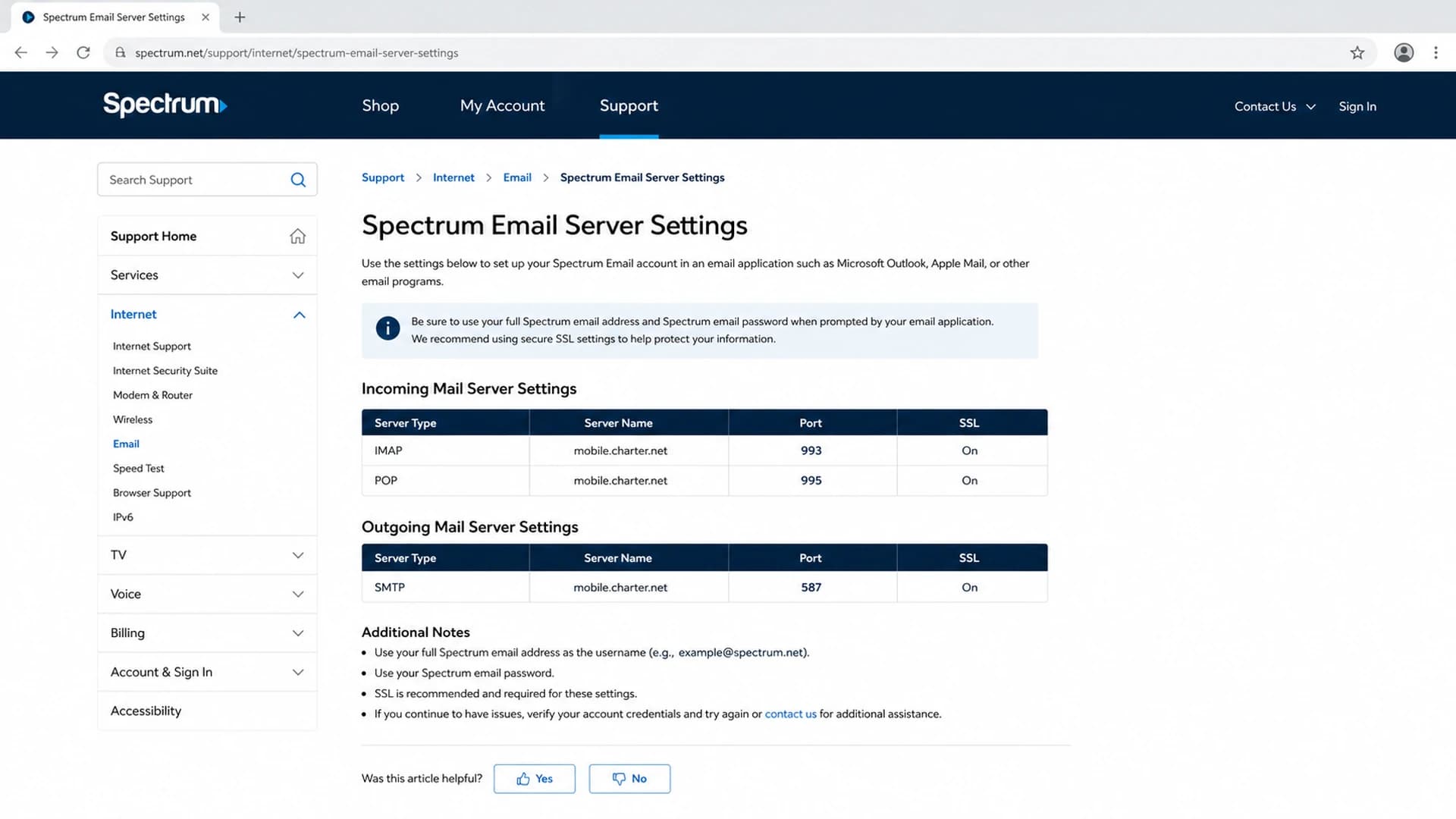Viewport: 1456px width, 819px height.
Task: Open Speed Test sidebar link
Action: [139, 469]
